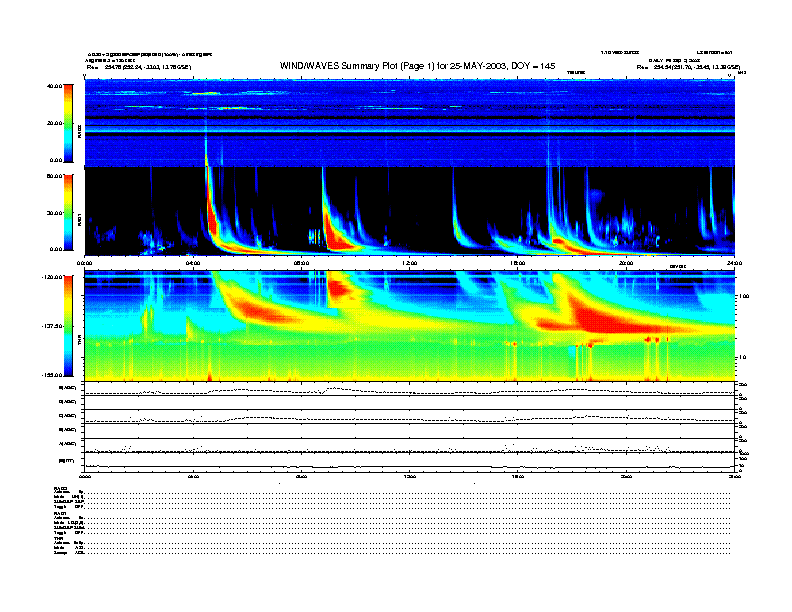Click the bottom line-plot panel above the lower time axis
Viewport: 792px width, 612px height.
tap(410, 462)
